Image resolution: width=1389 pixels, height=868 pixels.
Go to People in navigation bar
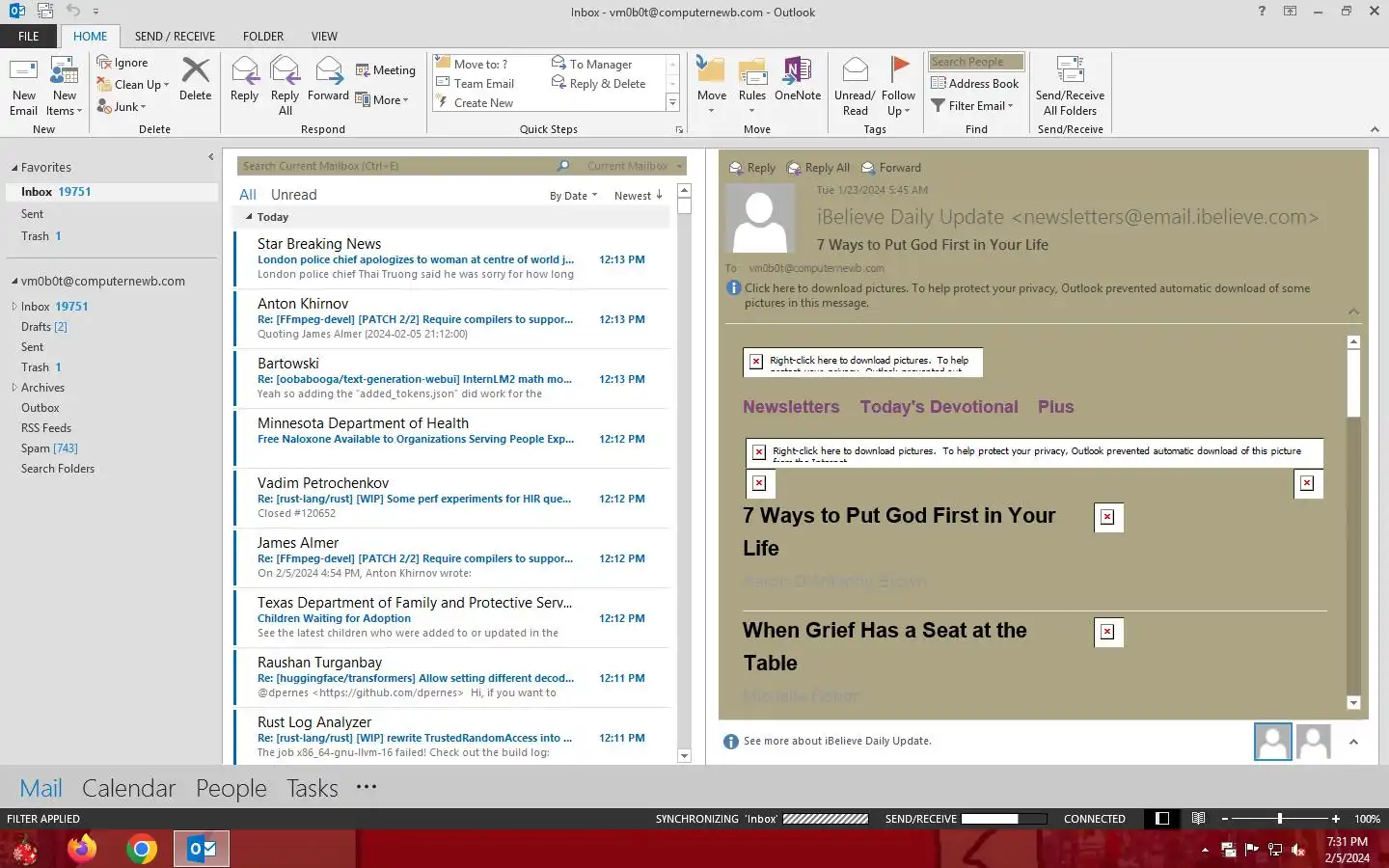[231, 788]
